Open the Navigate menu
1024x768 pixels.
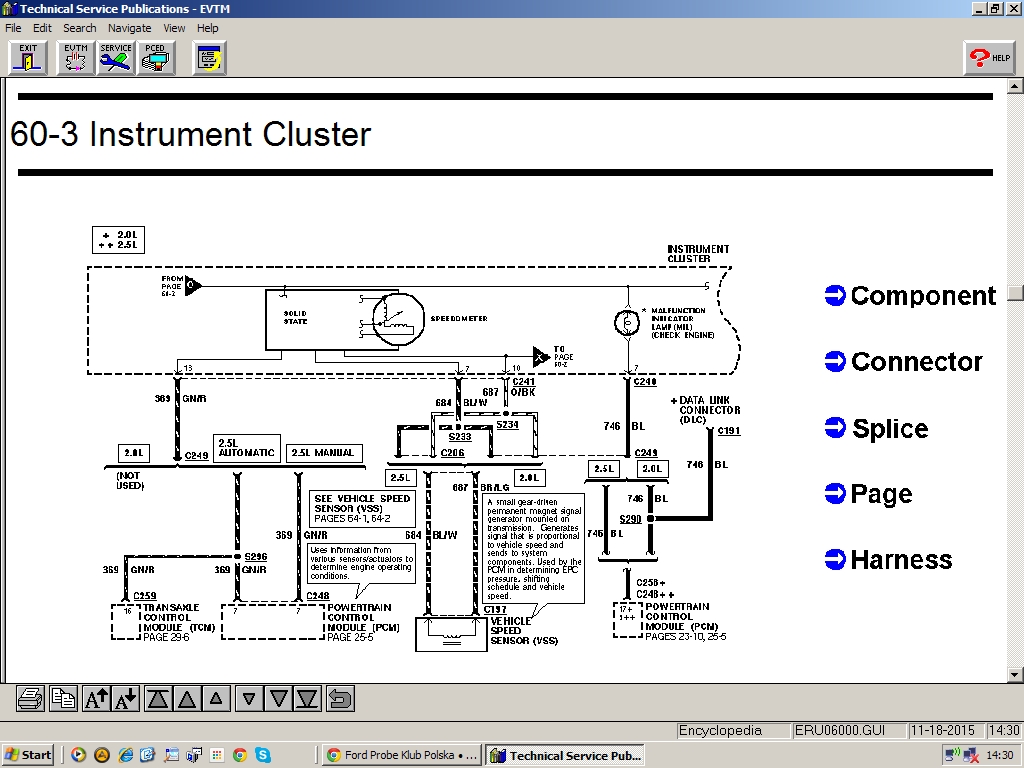pos(129,28)
